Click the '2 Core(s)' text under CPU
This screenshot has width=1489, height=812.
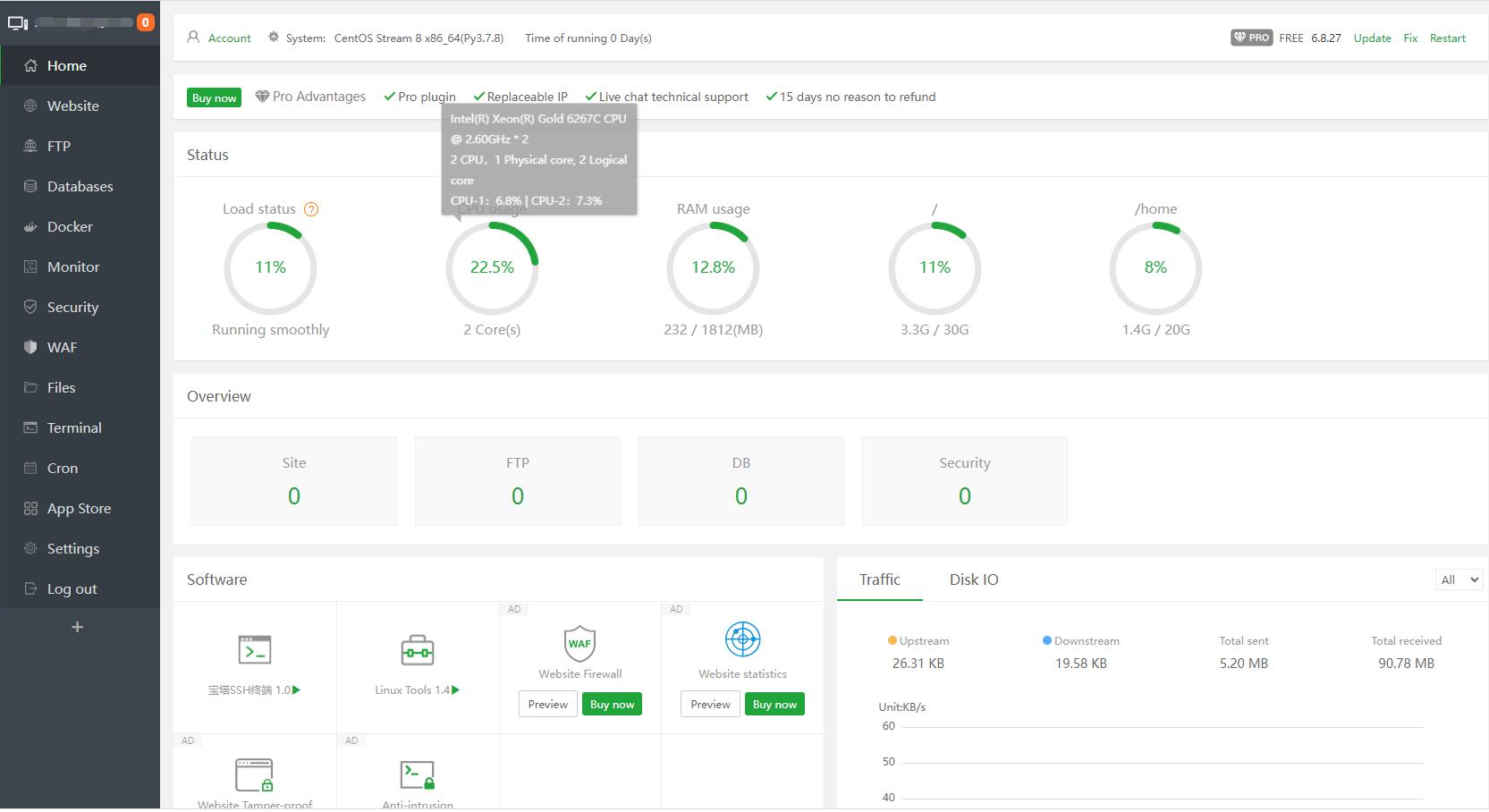[x=492, y=330]
